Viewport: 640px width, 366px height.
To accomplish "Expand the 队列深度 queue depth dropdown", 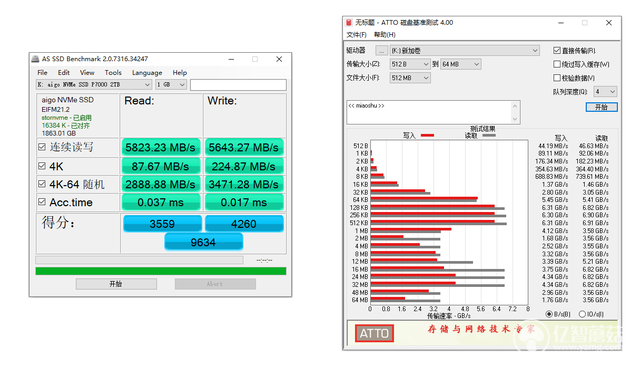I will click(x=605, y=92).
